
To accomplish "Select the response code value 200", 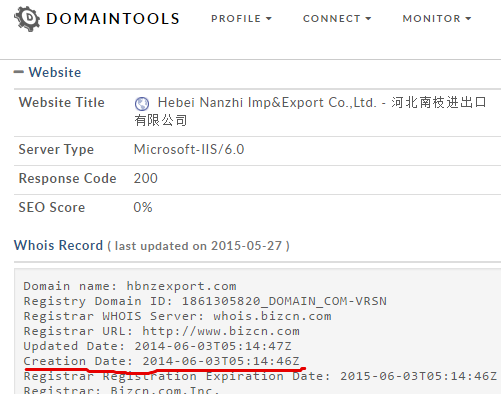I will [x=146, y=178].
